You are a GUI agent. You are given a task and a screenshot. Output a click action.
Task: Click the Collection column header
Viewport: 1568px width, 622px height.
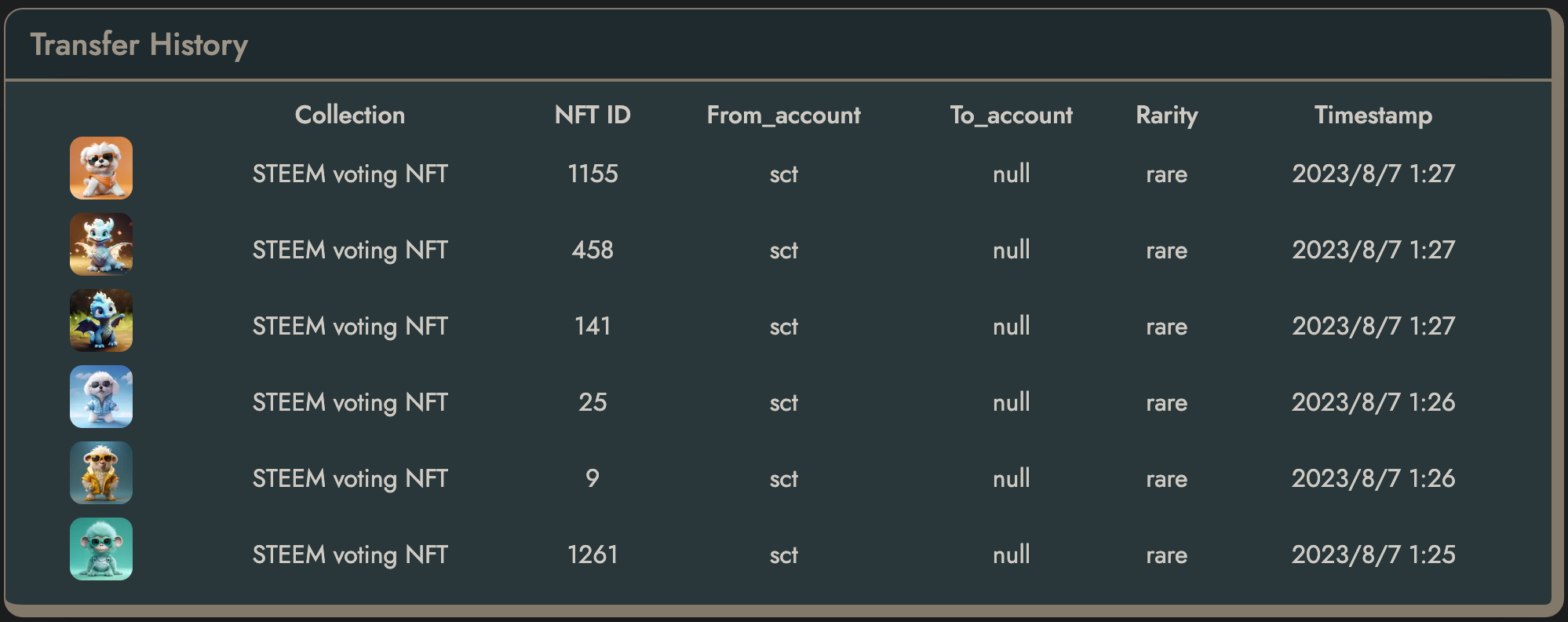(x=350, y=115)
